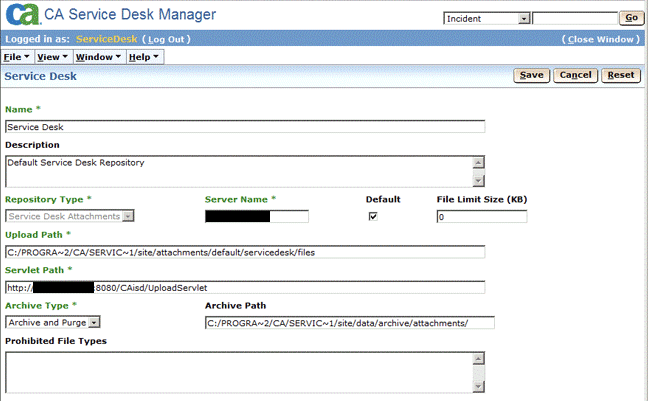648x401 pixels.
Task: Open the Incident search type dropdown
Action: pyautogui.click(x=486, y=18)
